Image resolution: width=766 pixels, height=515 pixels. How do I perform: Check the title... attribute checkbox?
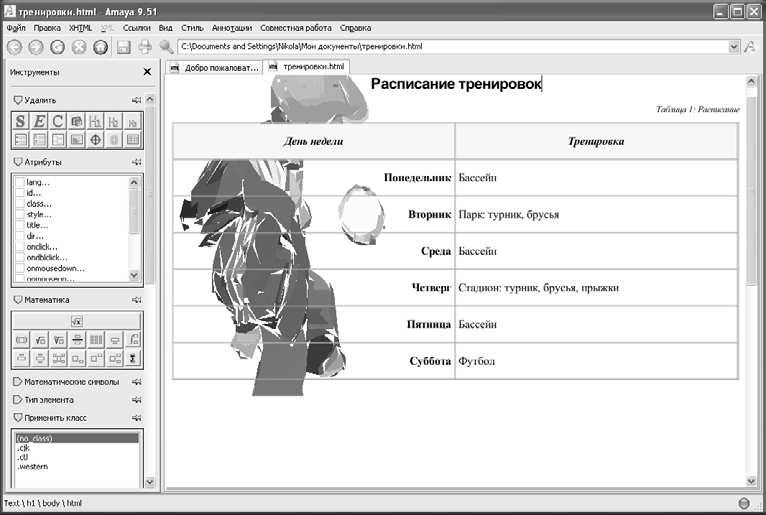(20, 225)
